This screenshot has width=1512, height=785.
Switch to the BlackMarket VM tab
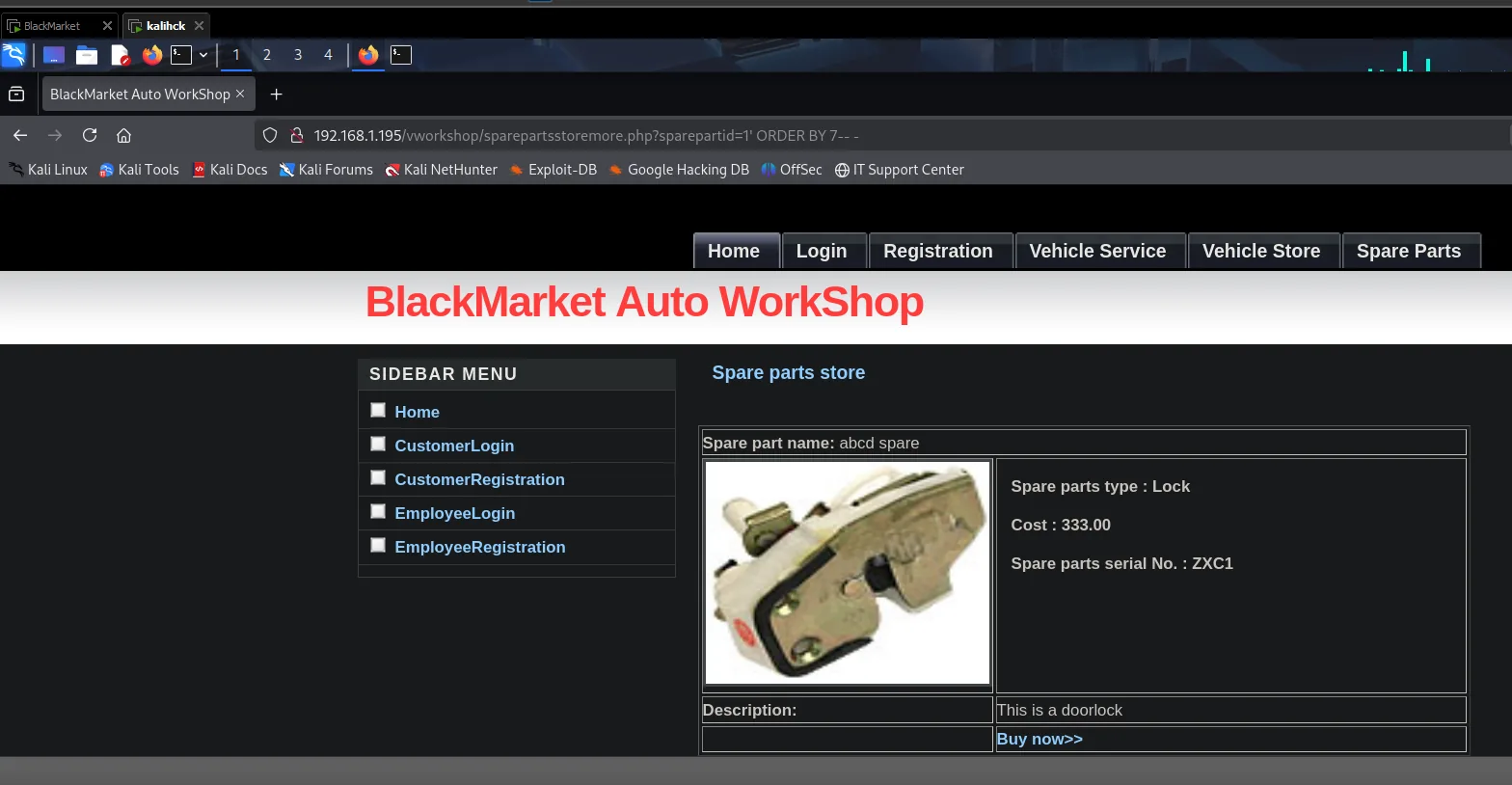[52, 26]
